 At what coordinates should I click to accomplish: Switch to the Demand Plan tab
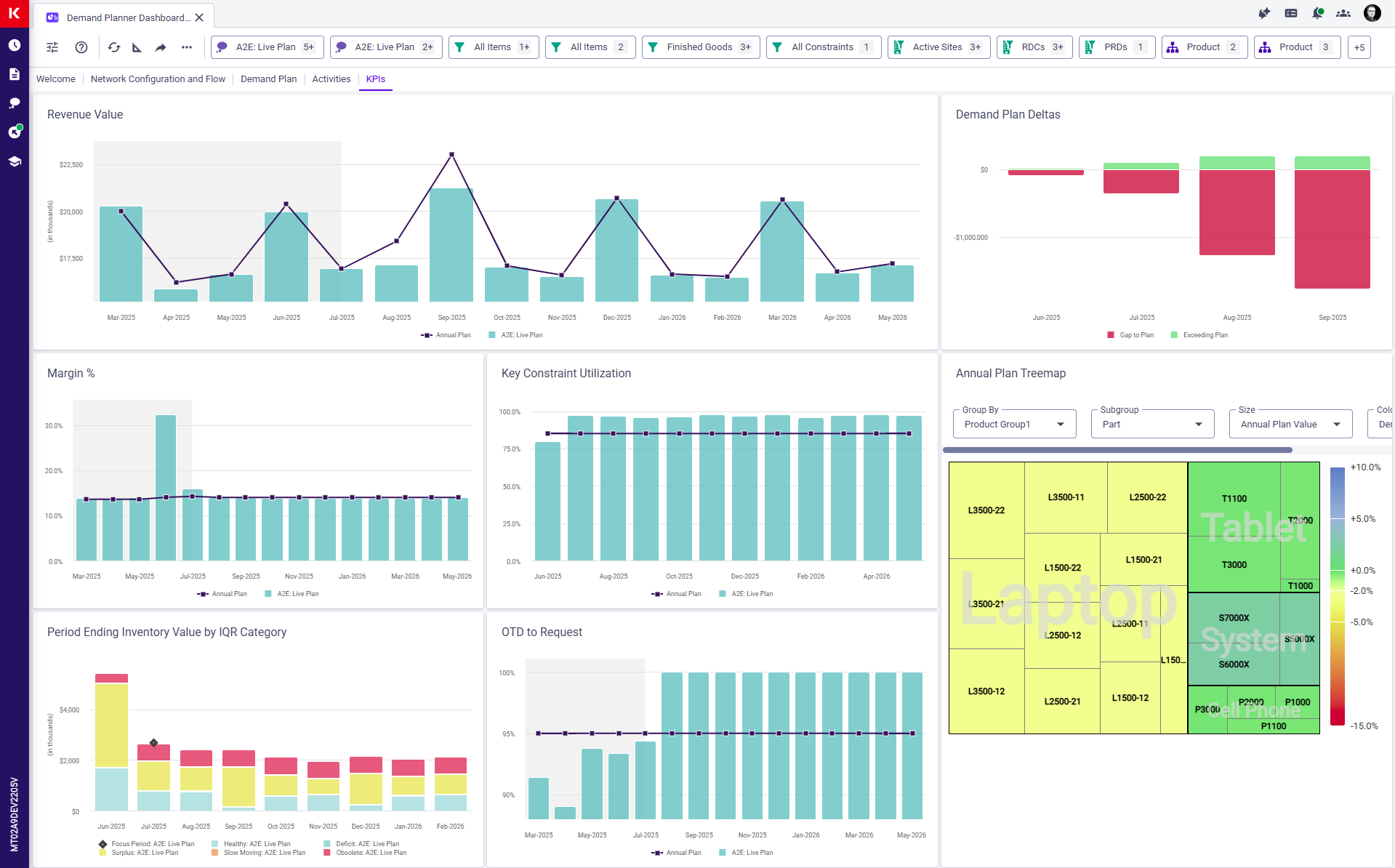pos(268,79)
